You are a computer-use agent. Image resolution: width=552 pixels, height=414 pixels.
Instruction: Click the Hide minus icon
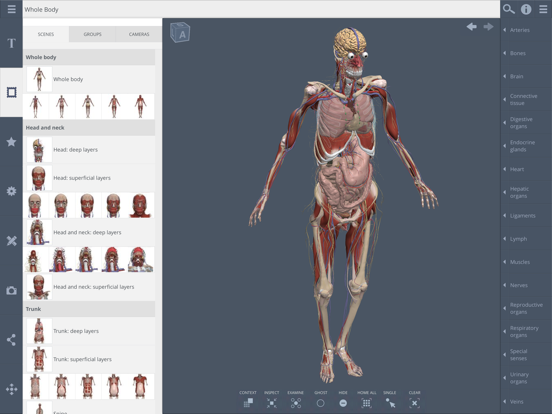pyautogui.click(x=343, y=403)
